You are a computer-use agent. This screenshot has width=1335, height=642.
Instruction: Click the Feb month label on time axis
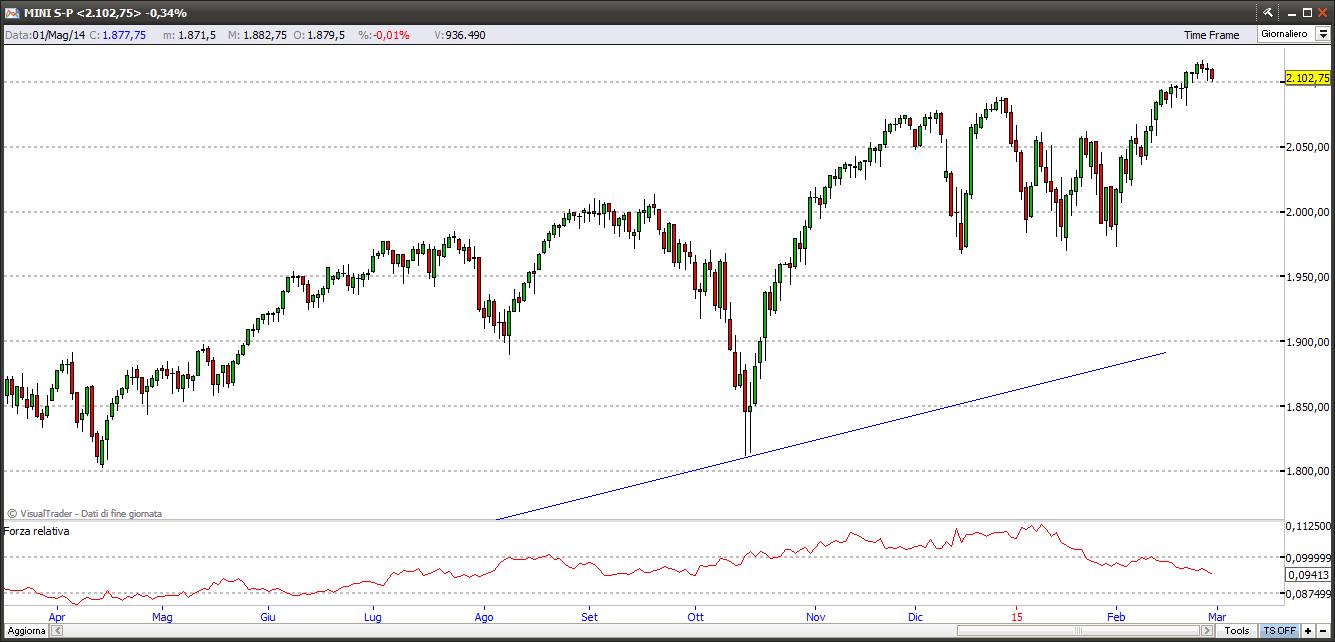[x=1115, y=617]
